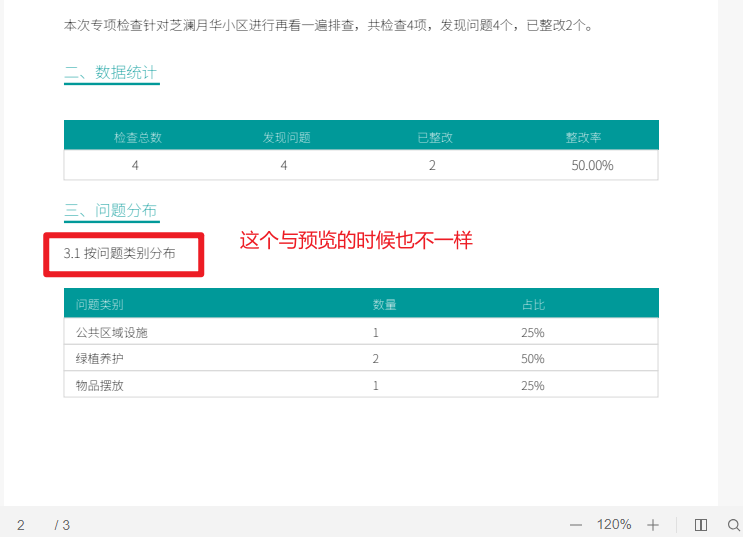The width and height of the screenshot is (743, 537).
Task: Click the current page number field
Action: 21,525
